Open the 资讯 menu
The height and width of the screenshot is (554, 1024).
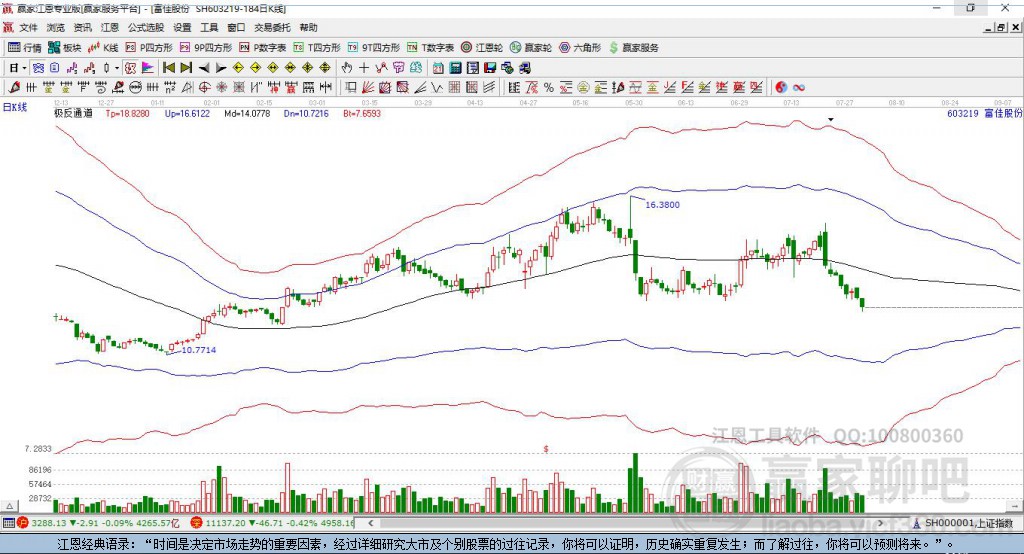point(82,27)
